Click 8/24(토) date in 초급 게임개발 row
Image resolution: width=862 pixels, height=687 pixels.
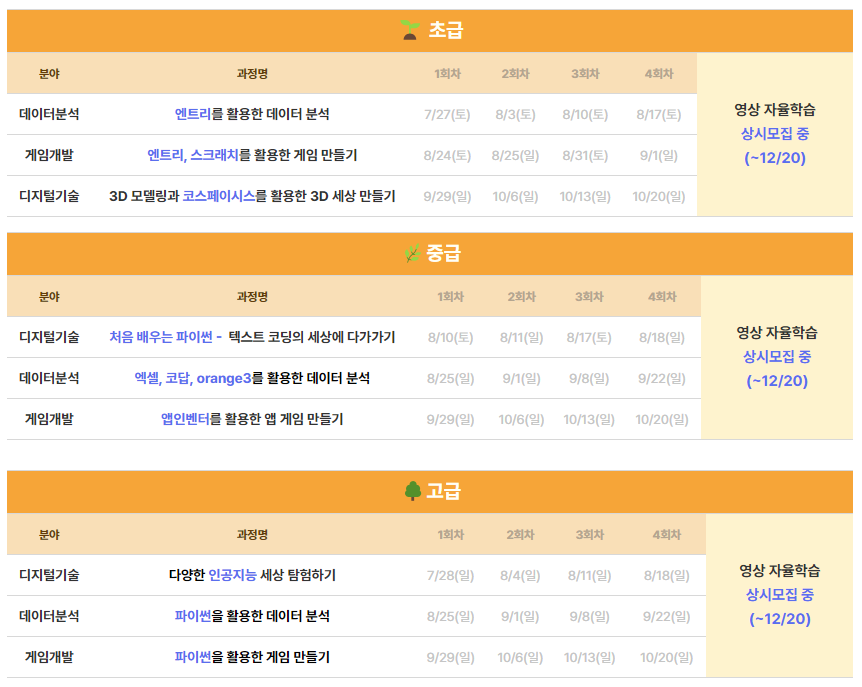point(447,156)
